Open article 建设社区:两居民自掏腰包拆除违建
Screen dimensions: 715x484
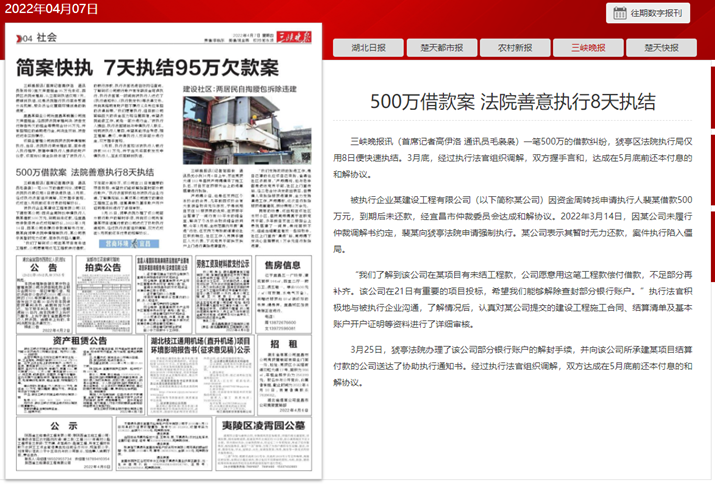click(x=240, y=89)
